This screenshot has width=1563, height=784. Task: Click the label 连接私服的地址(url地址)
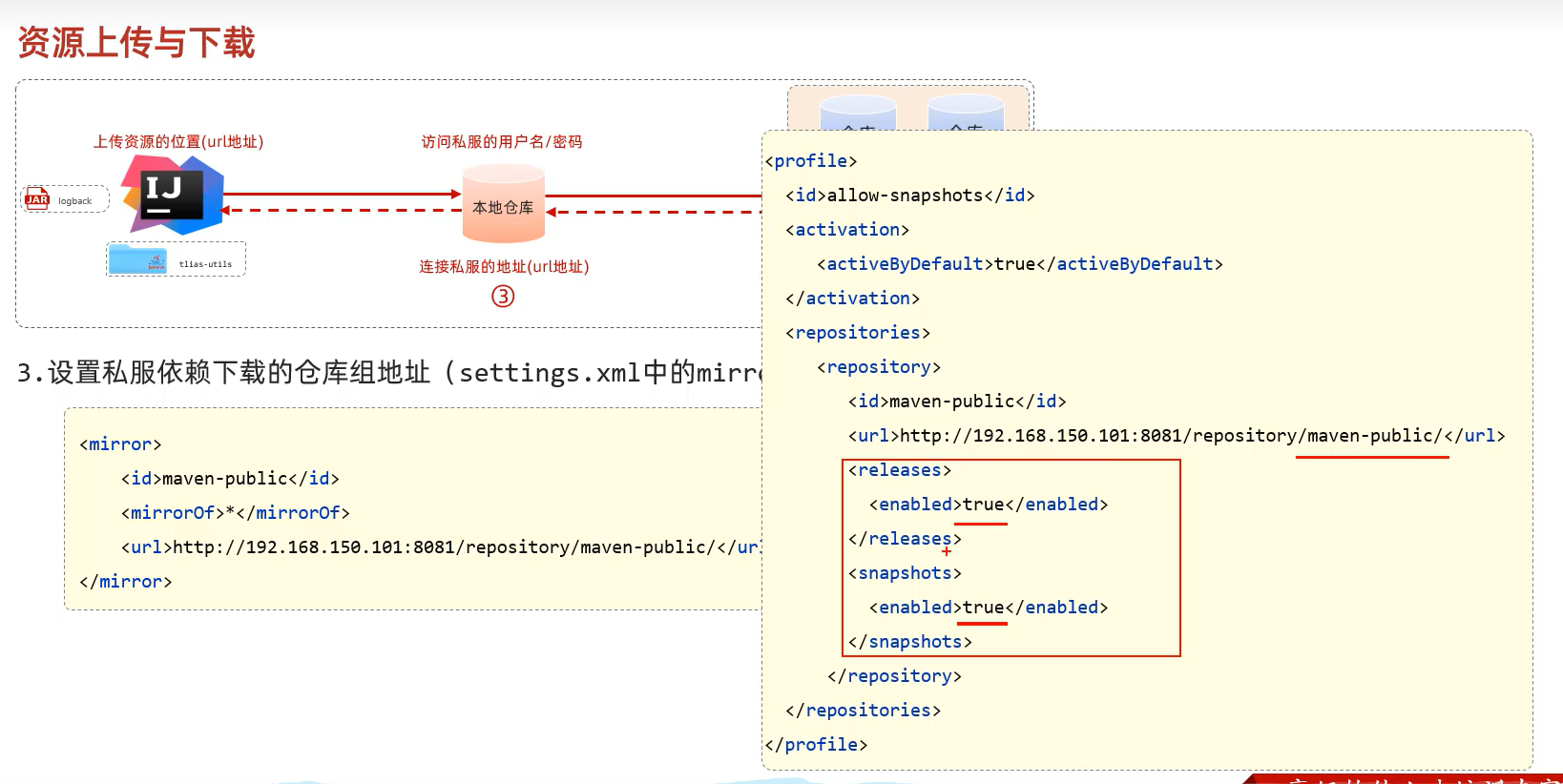[x=504, y=267]
